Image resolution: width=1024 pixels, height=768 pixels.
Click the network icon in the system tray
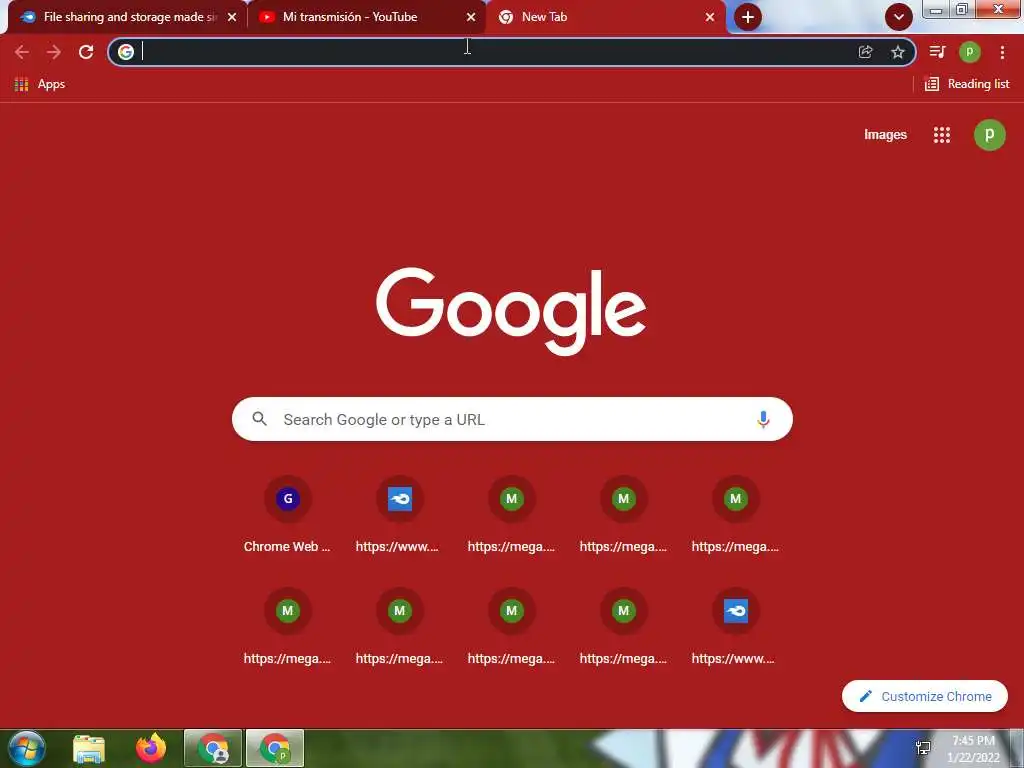(923, 748)
